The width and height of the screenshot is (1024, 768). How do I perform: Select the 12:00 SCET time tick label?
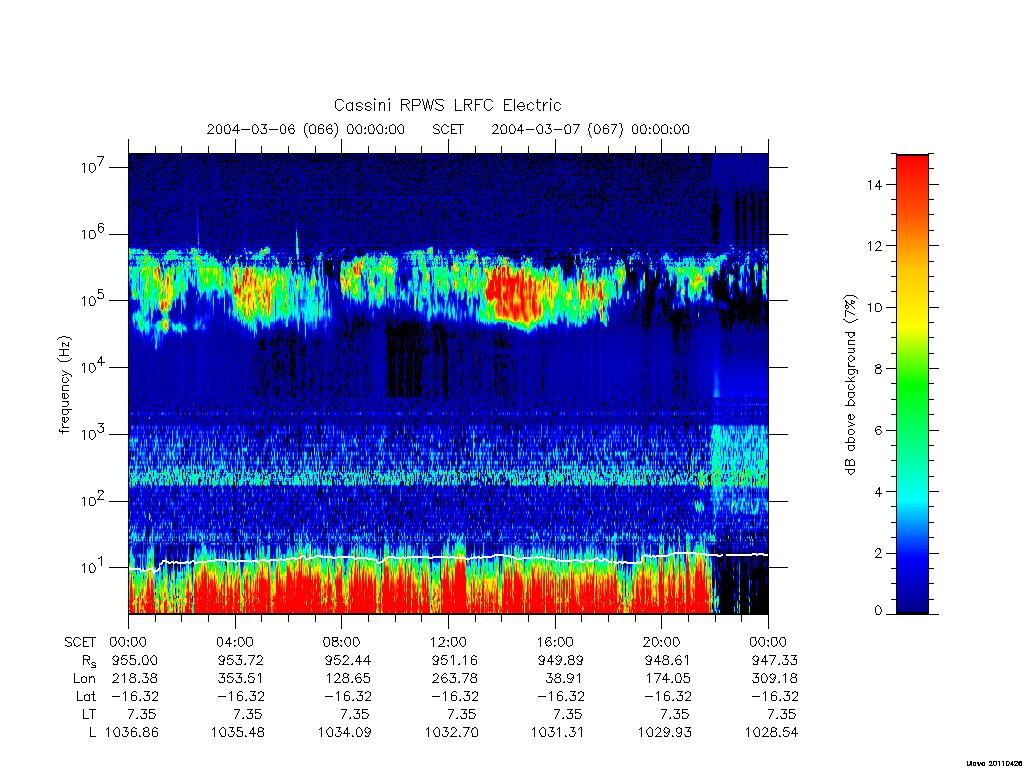(x=448, y=642)
